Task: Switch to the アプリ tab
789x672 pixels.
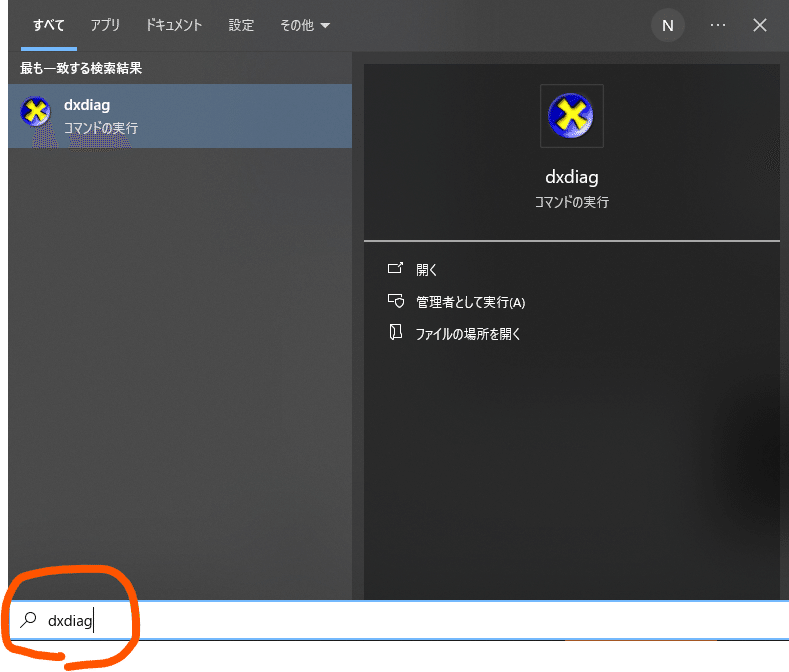Action: [105, 25]
